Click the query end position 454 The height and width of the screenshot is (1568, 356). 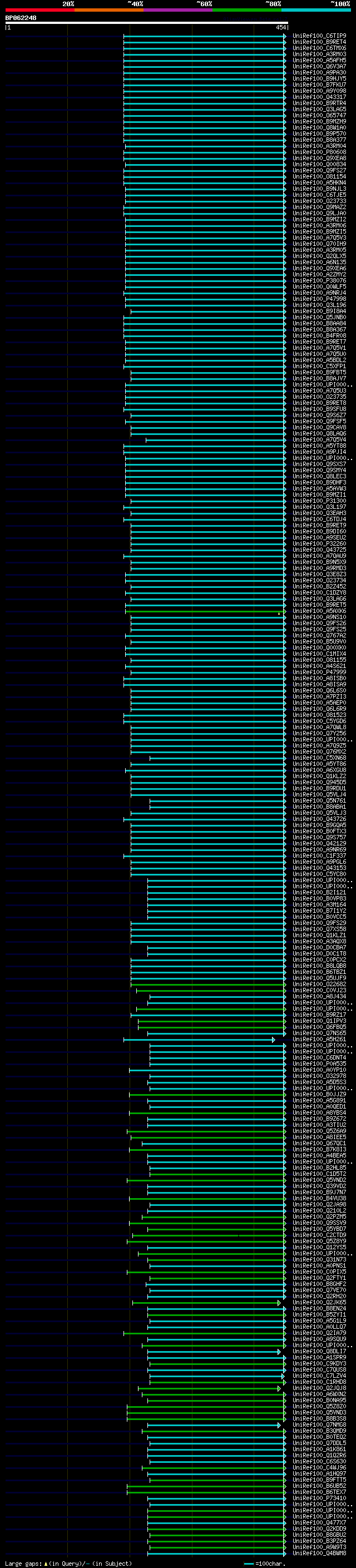tap(280, 27)
